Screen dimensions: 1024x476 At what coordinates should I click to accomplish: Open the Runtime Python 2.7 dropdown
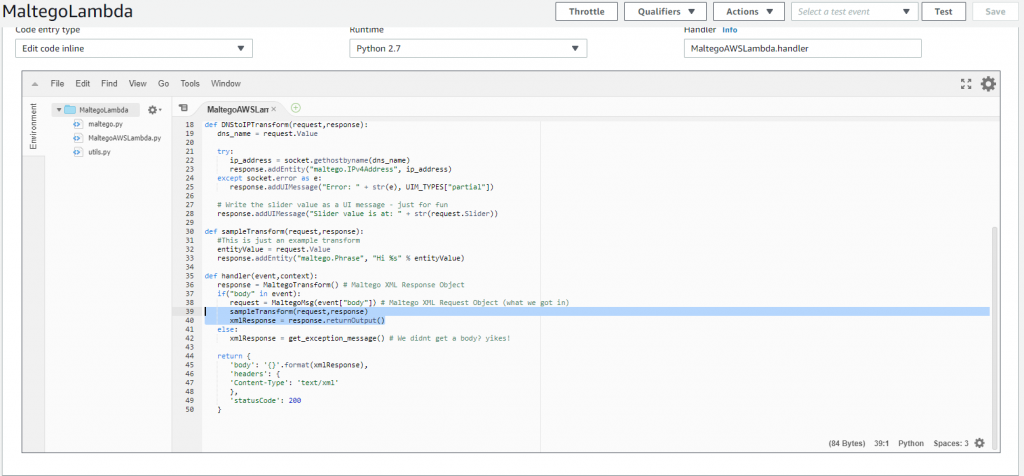(x=468, y=48)
